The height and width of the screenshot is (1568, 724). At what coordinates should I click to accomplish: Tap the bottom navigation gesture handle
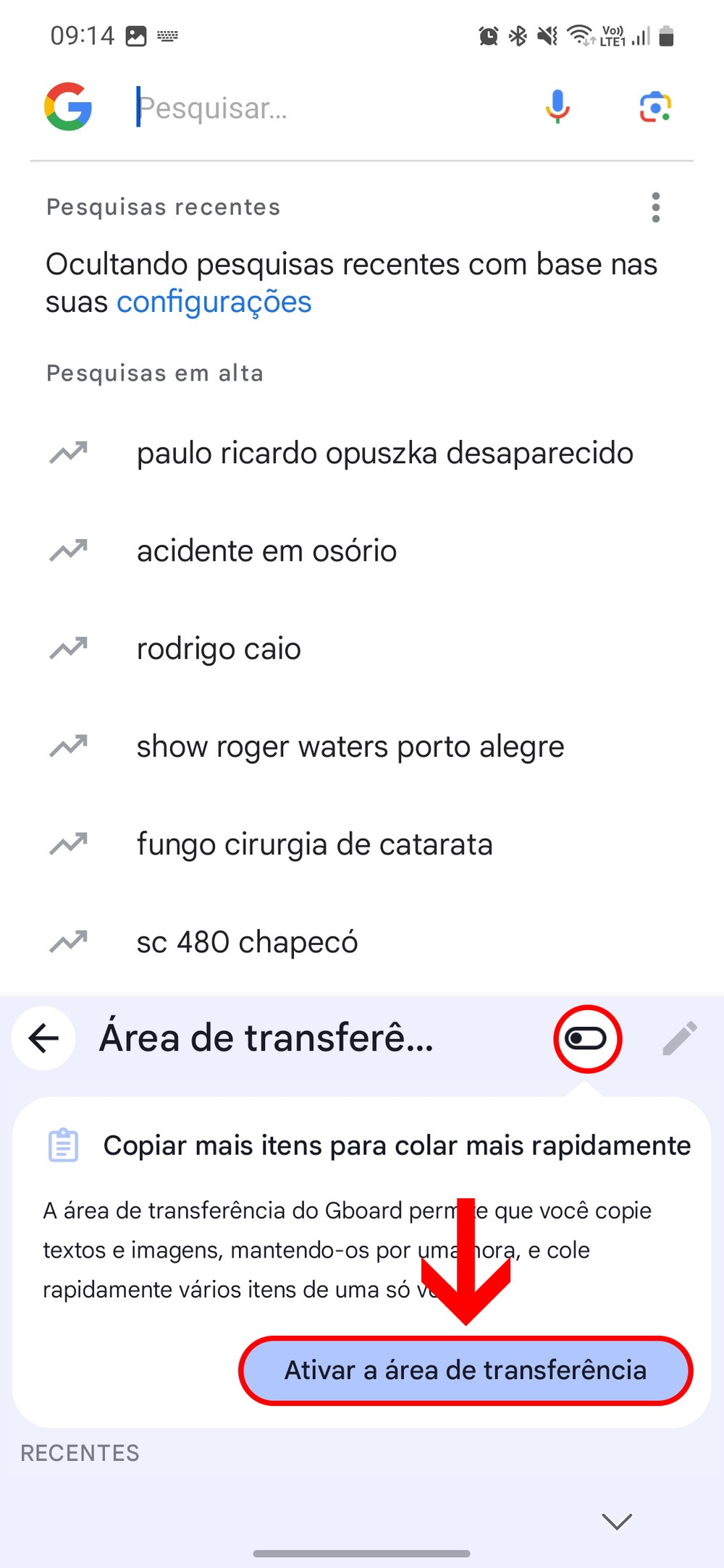[362, 1553]
